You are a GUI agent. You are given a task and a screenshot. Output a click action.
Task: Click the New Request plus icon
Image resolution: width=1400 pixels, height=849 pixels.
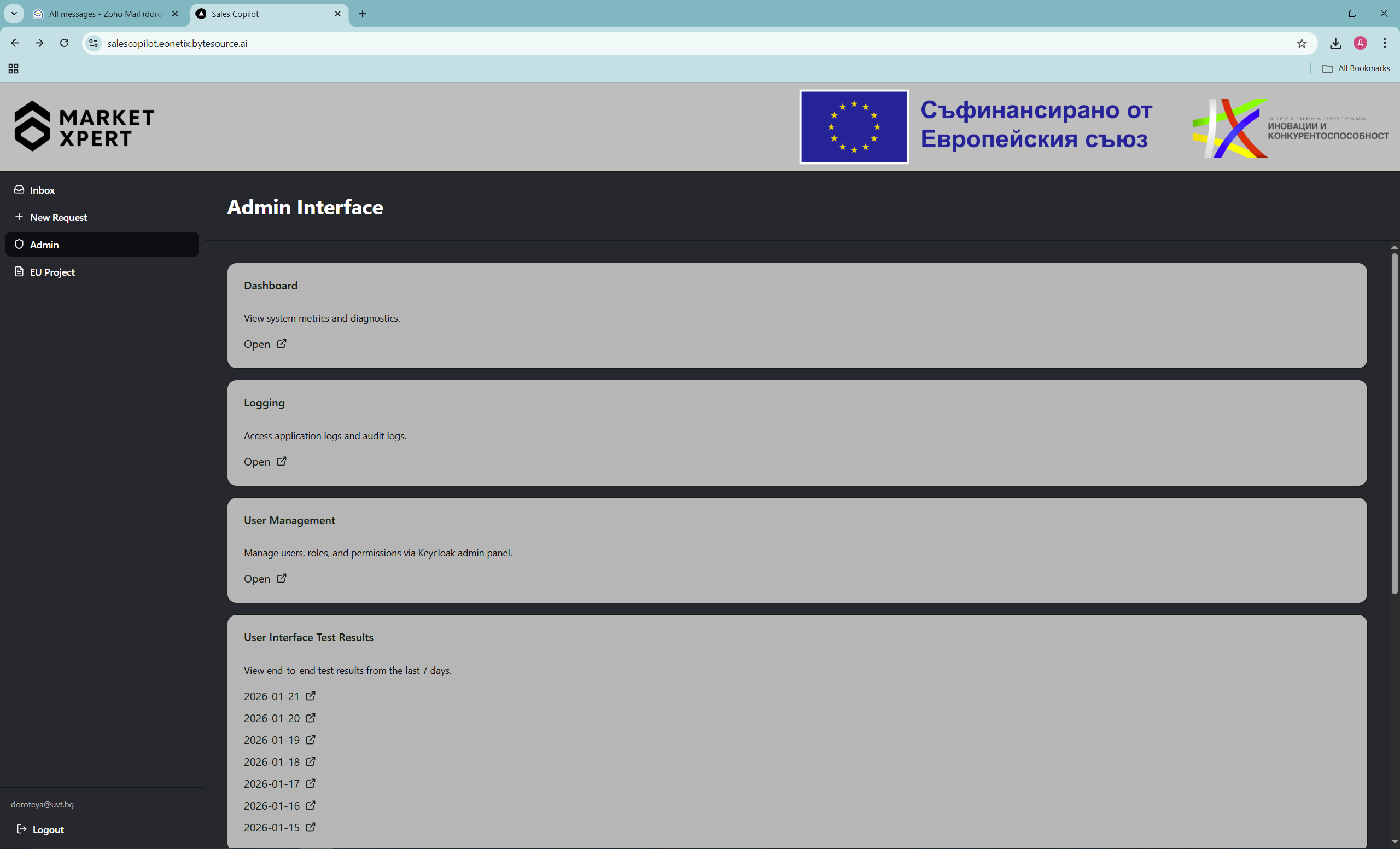coord(19,217)
